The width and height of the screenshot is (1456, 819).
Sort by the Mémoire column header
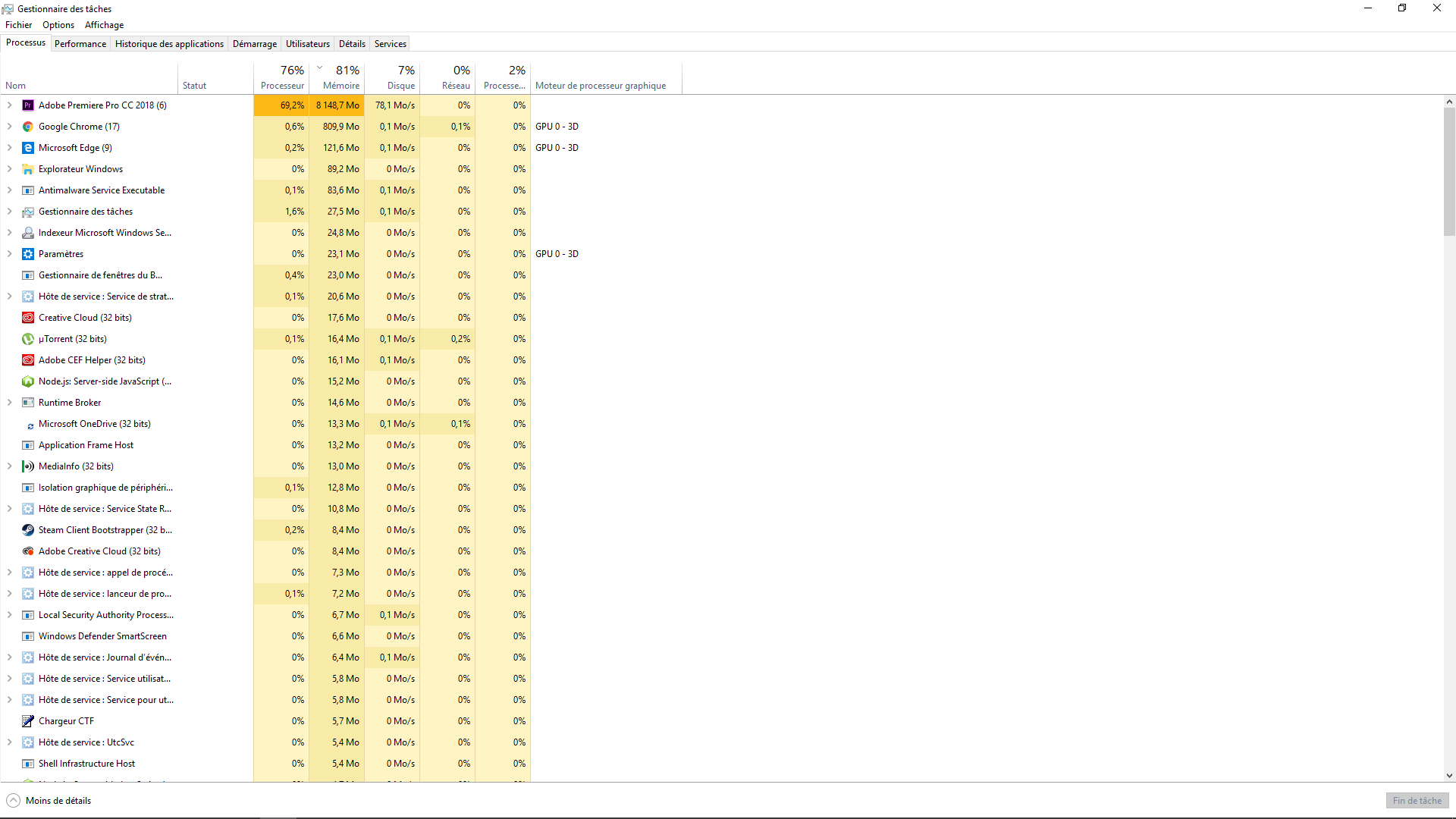337,78
